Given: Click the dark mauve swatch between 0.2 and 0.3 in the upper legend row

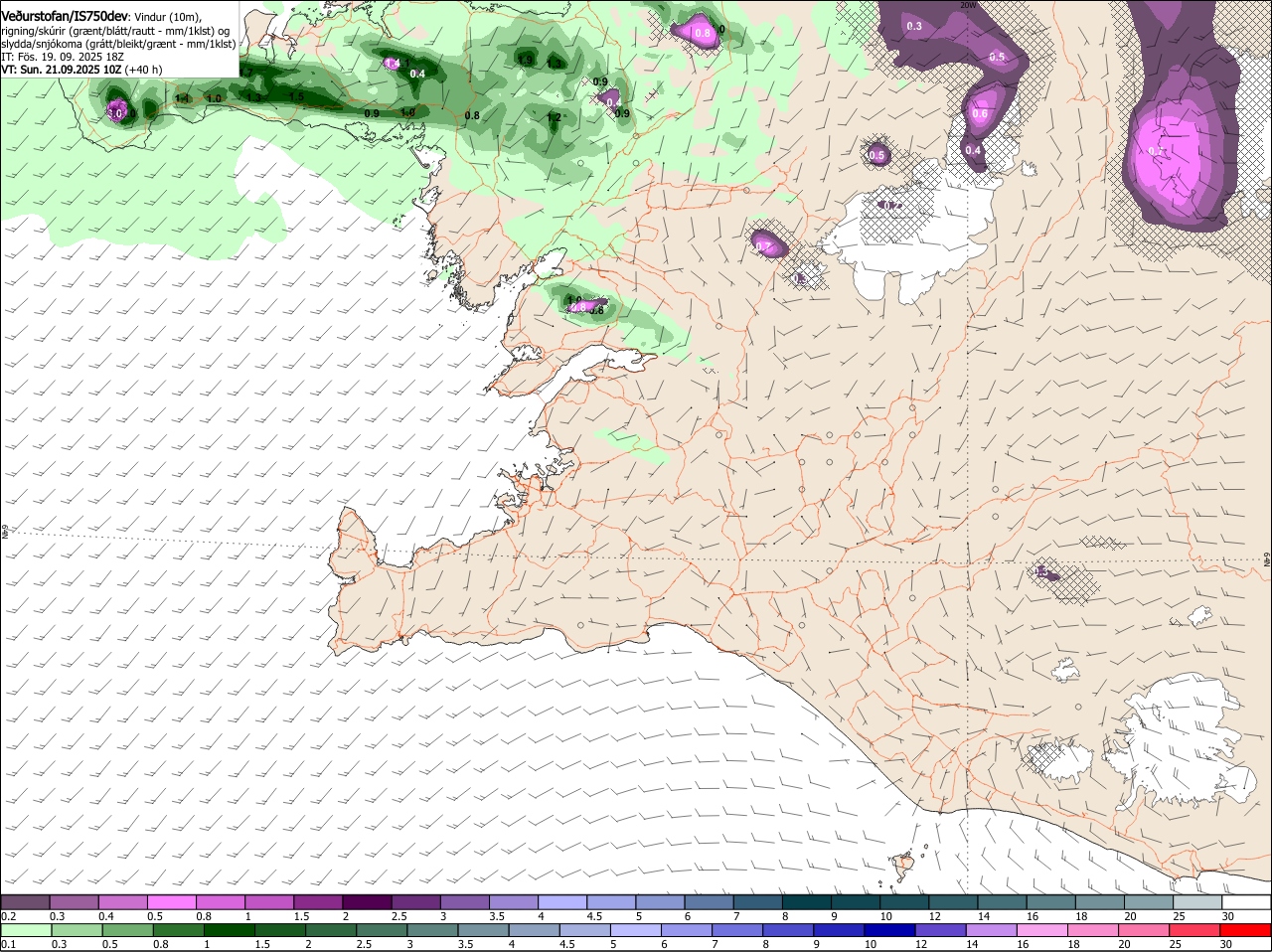Looking at the screenshot, I should 25,901.
